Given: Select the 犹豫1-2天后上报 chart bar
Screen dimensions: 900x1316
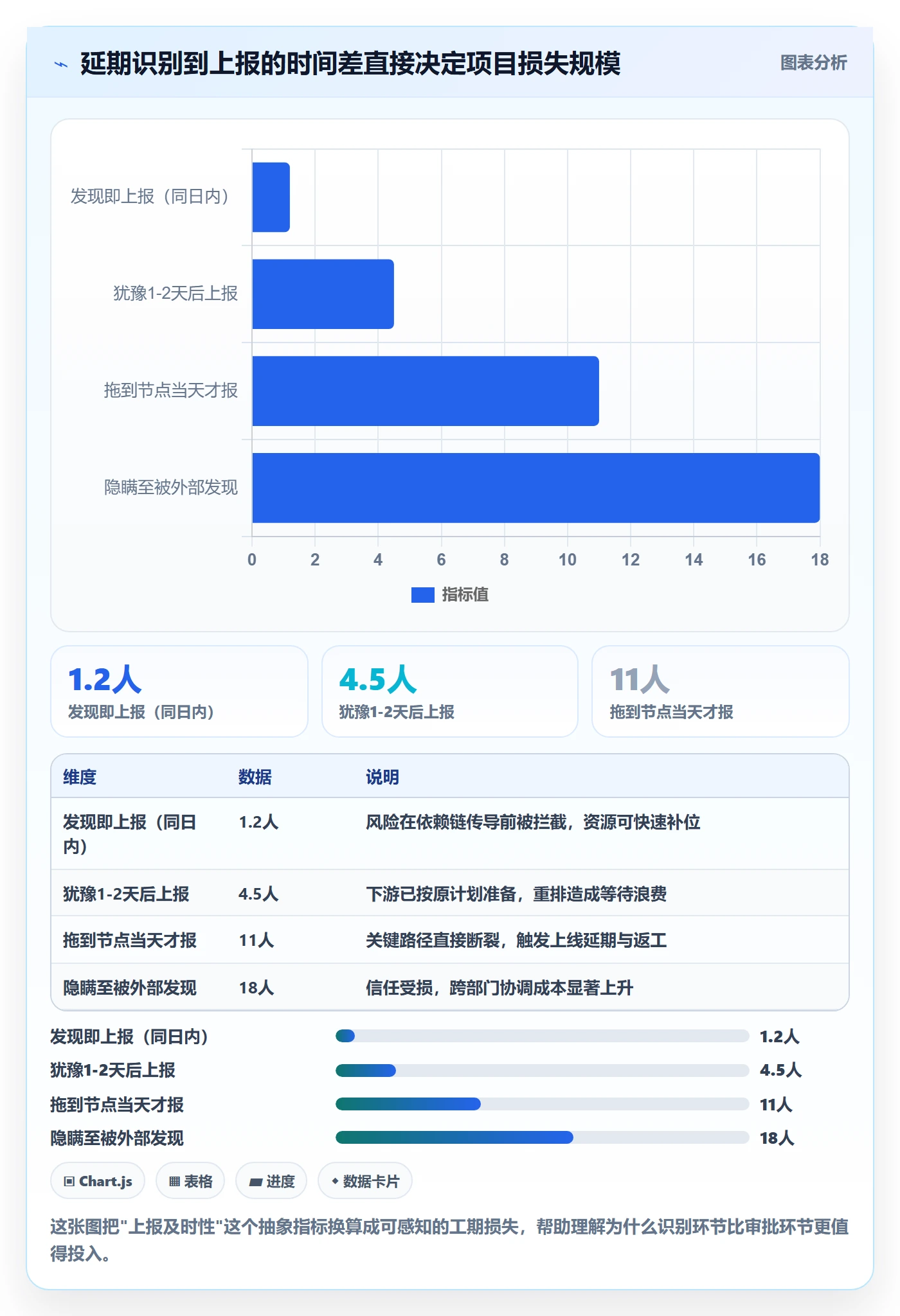Looking at the screenshot, I should [x=323, y=294].
